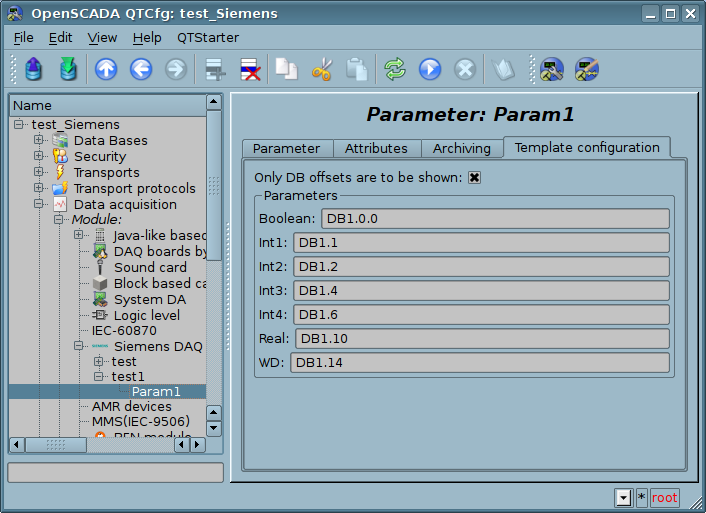Go up one level with the Up arrow icon

pos(106,69)
